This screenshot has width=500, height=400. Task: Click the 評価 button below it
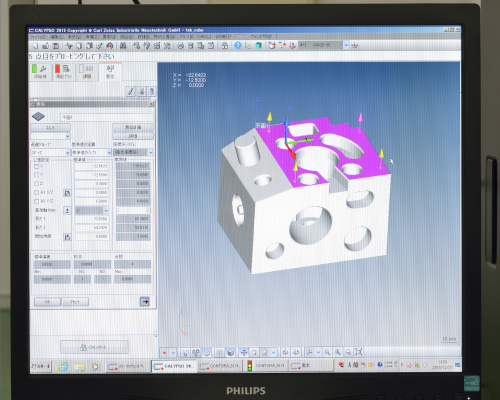click(x=133, y=136)
